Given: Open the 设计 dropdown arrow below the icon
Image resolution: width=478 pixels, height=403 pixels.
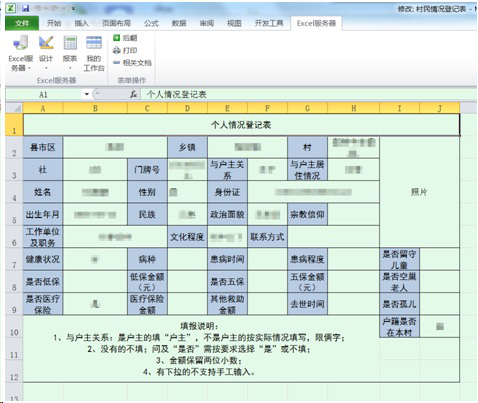Looking at the screenshot, I should click(46, 68).
